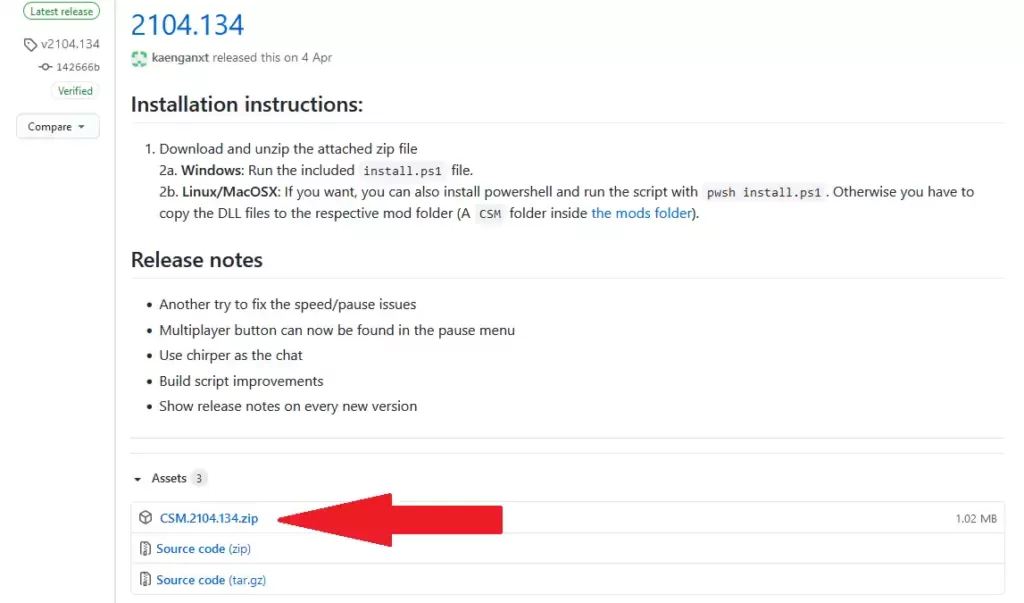The width and height of the screenshot is (1024, 603).
Task: Follow the mods folder link
Action: [x=641, y=213]
